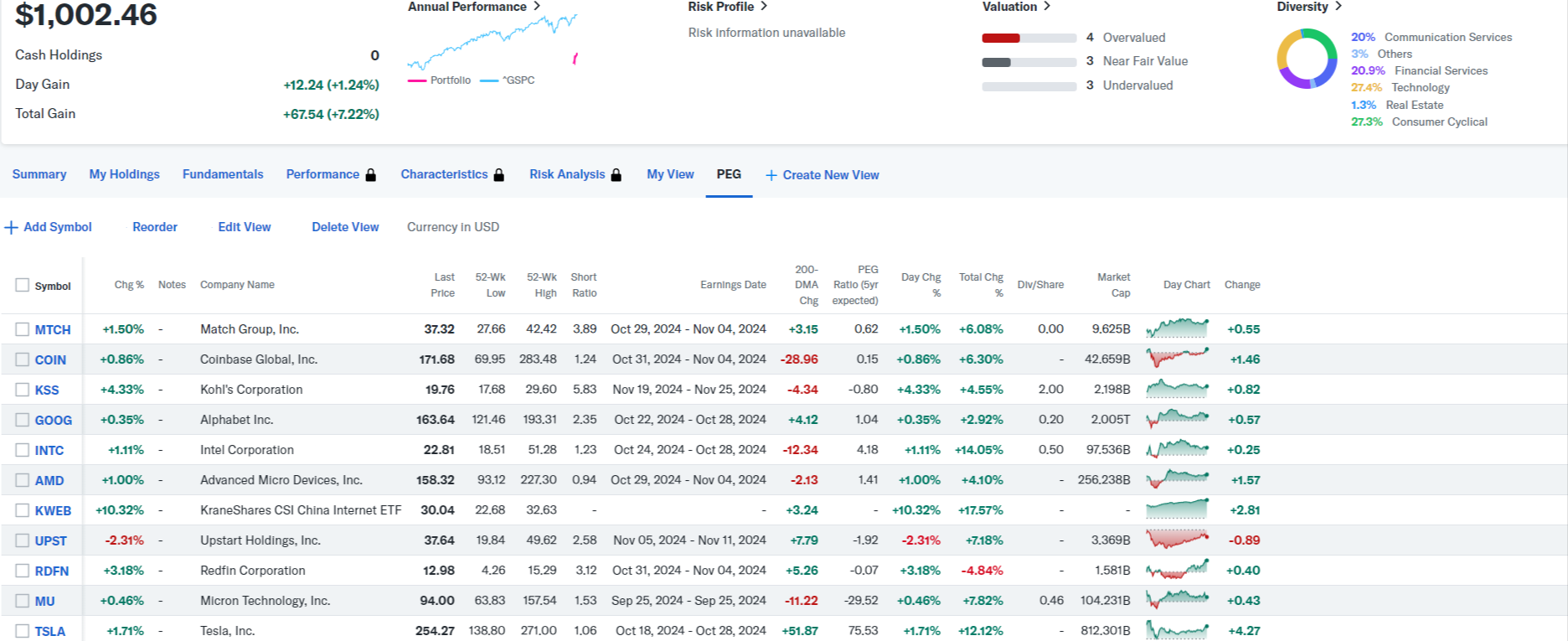
Task: Select the PEG tab
Action: click(729, 174)
